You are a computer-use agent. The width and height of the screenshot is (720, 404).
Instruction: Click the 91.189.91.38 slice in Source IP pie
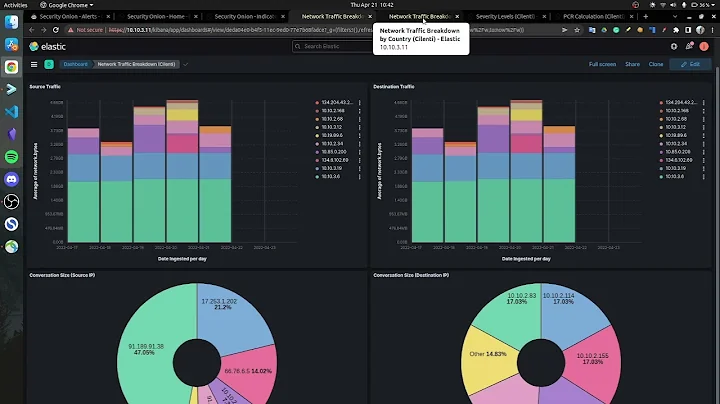[x=147, y=349]
